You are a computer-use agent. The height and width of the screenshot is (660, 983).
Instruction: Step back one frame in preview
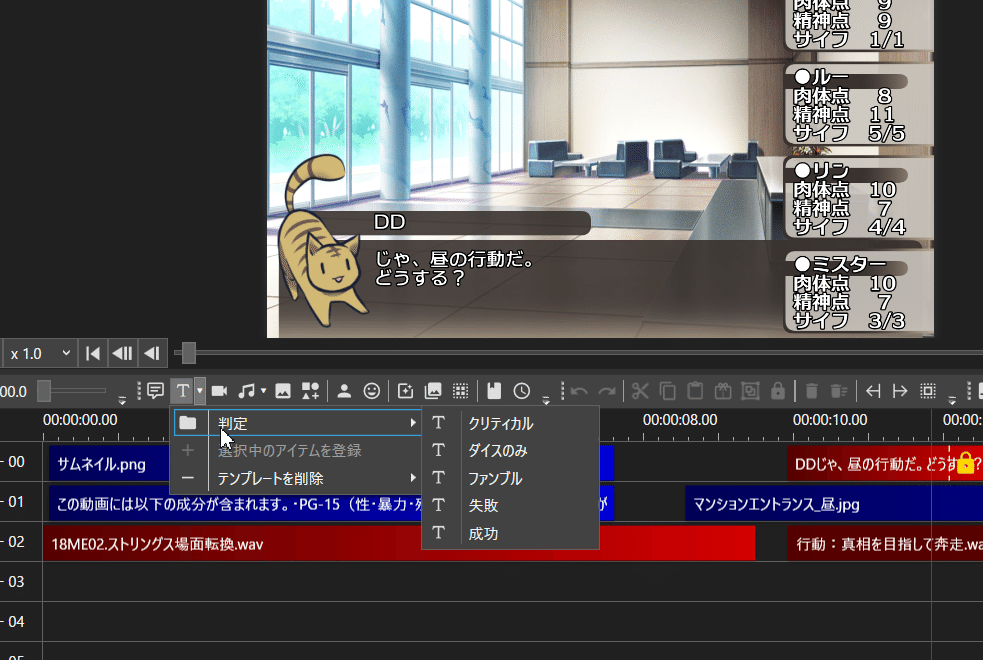point(122,354)
